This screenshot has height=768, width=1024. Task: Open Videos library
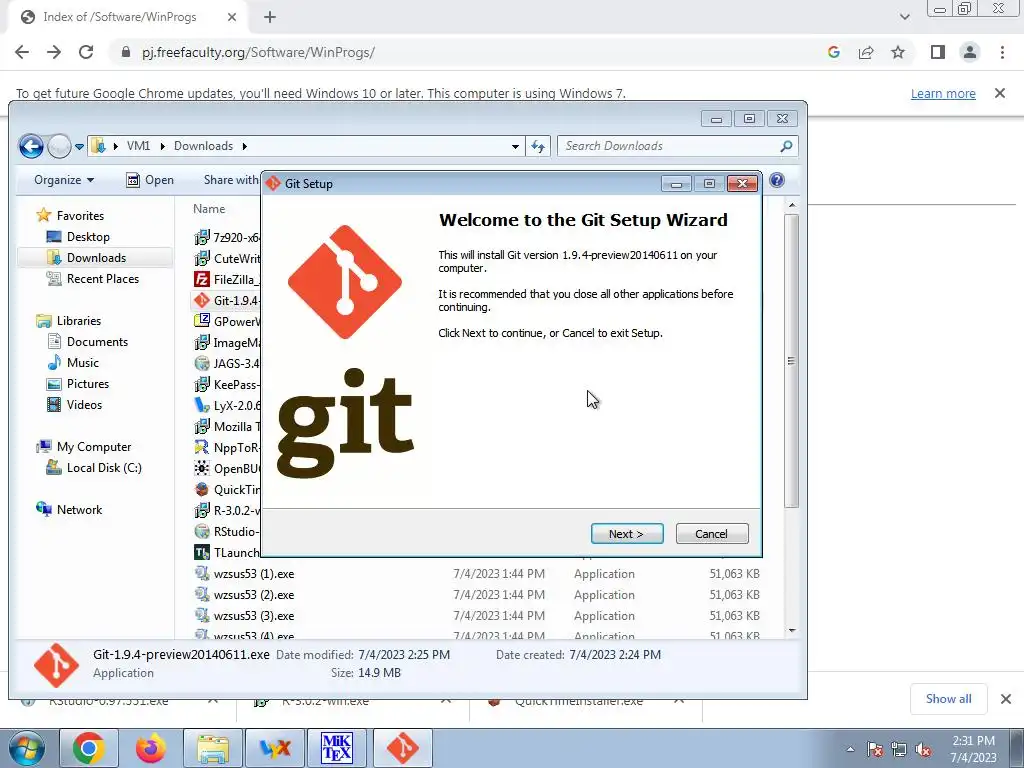pyautogui.click(x=84, y=405)
